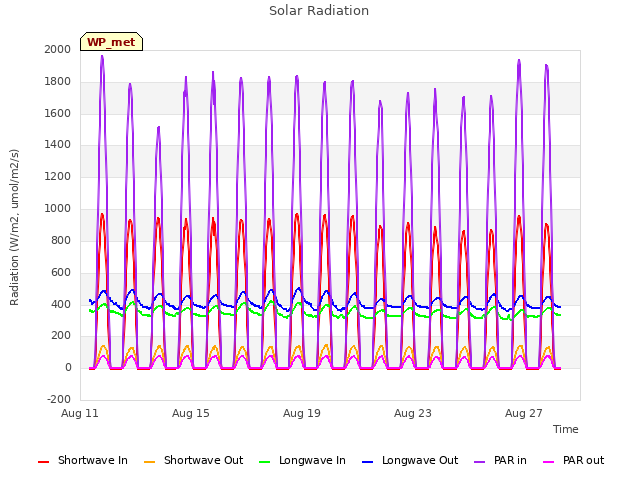Click the 400 y-axis tick label
640x480 pixels.
(x=61, y=304)
